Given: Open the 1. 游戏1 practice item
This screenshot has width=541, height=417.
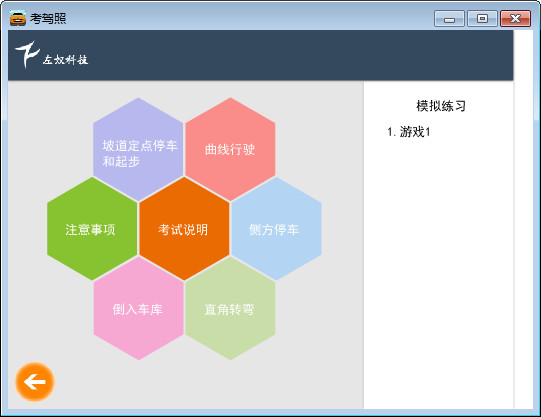Looking at the screenshot, I should click(x=409, y=132).
